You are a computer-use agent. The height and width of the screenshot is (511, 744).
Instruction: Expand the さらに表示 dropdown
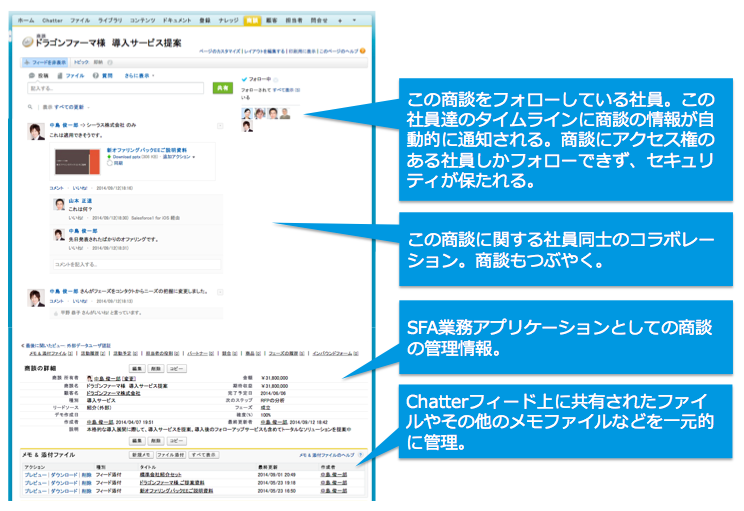pyautogui.click(x=140, y=76)
